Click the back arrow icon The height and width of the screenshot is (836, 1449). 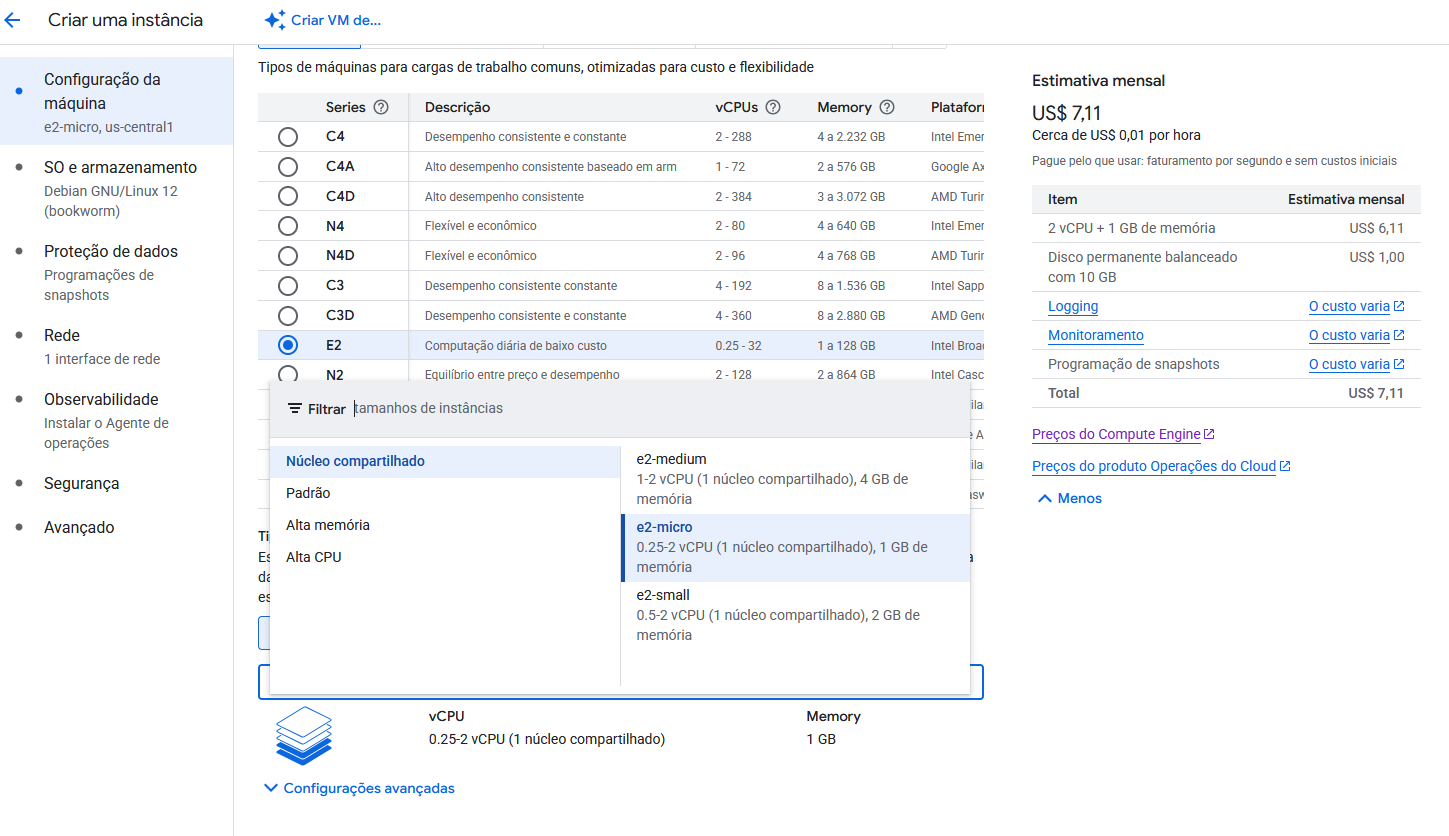pos(13,20)
